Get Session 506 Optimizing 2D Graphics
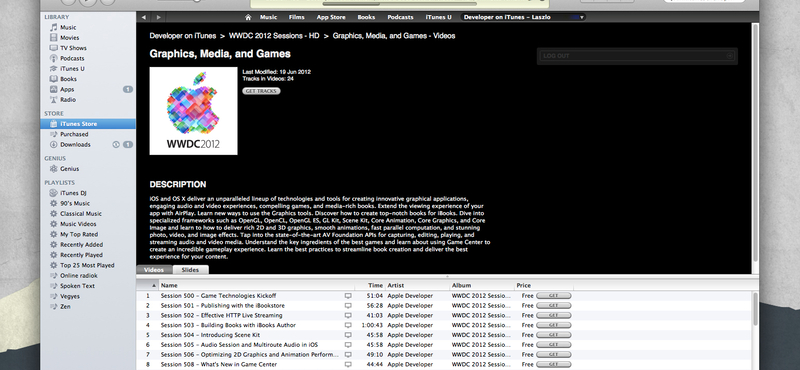Screen dimensions: 800x370 [554, 355]
